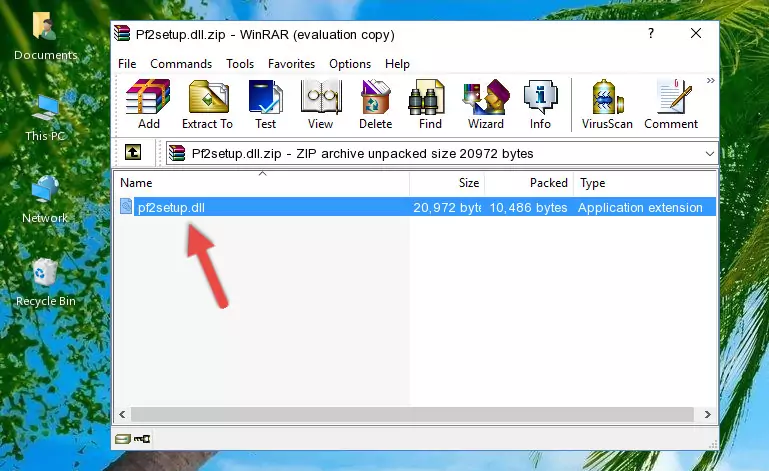
Task: Click the 20,972 bytes size cell
Action: pos(447,208)
